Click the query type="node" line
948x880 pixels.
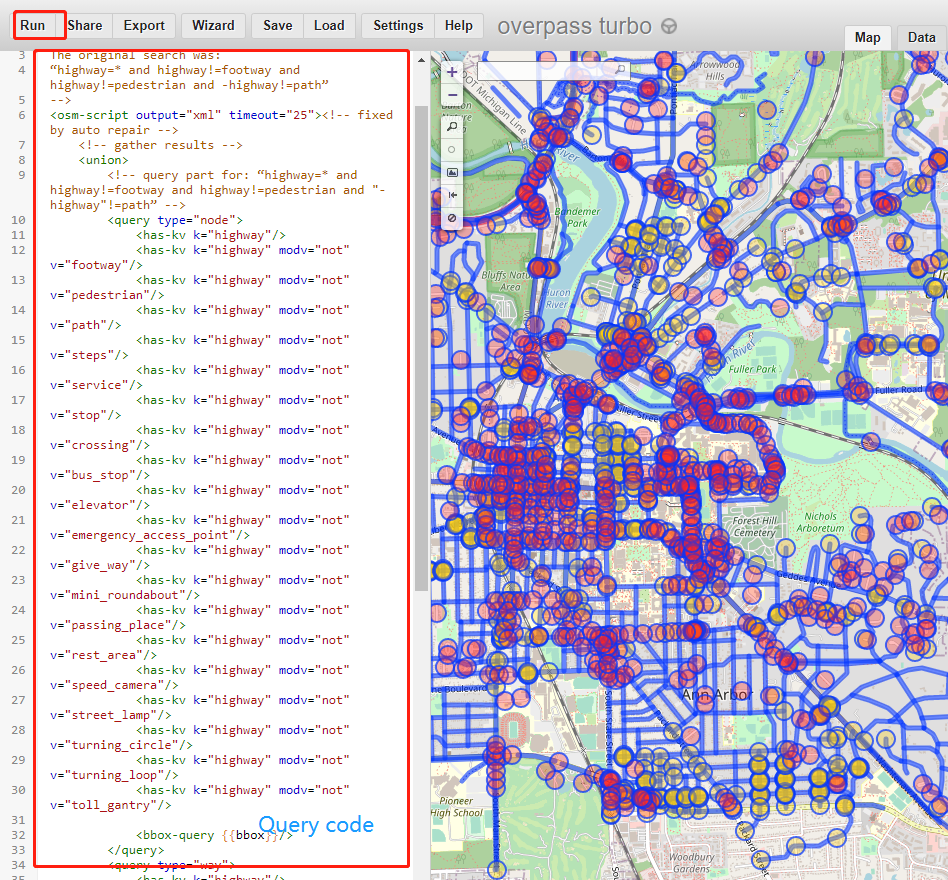pos(175,220)
